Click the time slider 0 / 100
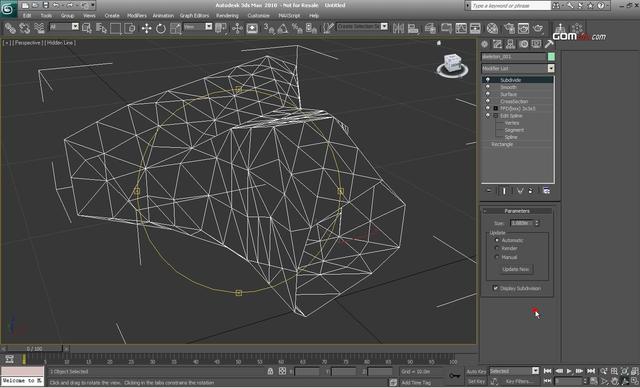 pyautogui.click(x=34, y=349)
